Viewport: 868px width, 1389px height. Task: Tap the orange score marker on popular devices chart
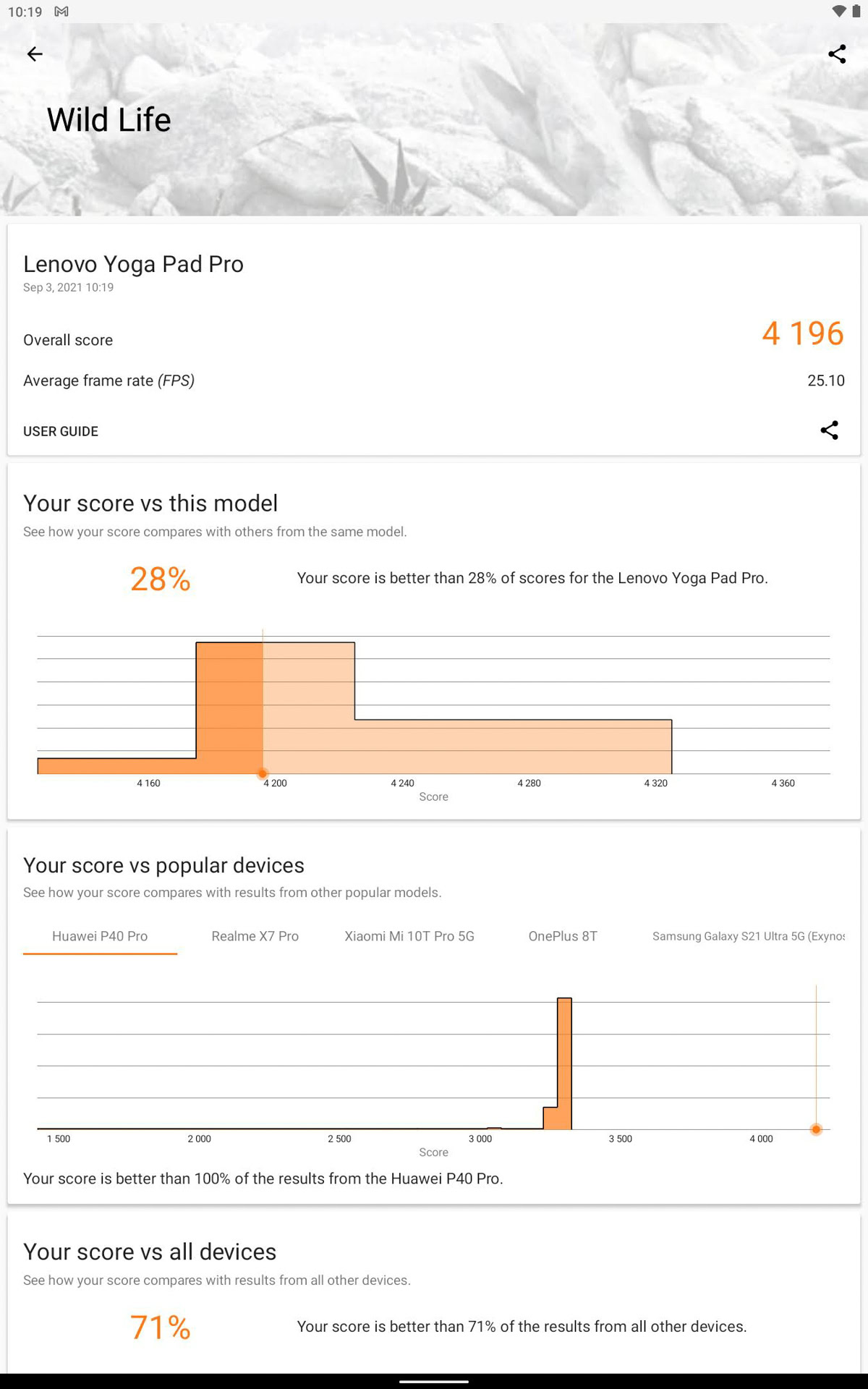[x=816, y=1129]
